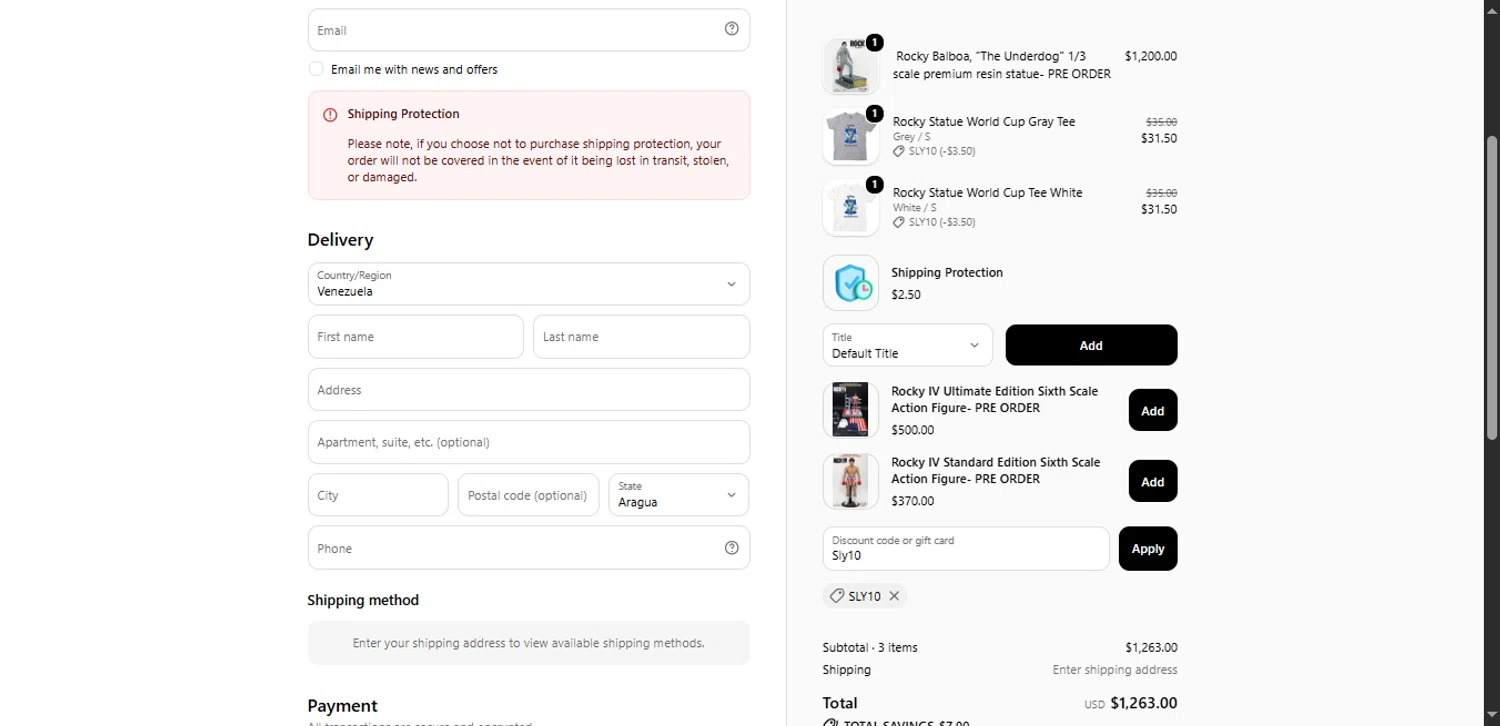Click the Rocky IV Ultimate Edition $500.00 price
This screenshot has width=1500, height=726.
(913, 430)
